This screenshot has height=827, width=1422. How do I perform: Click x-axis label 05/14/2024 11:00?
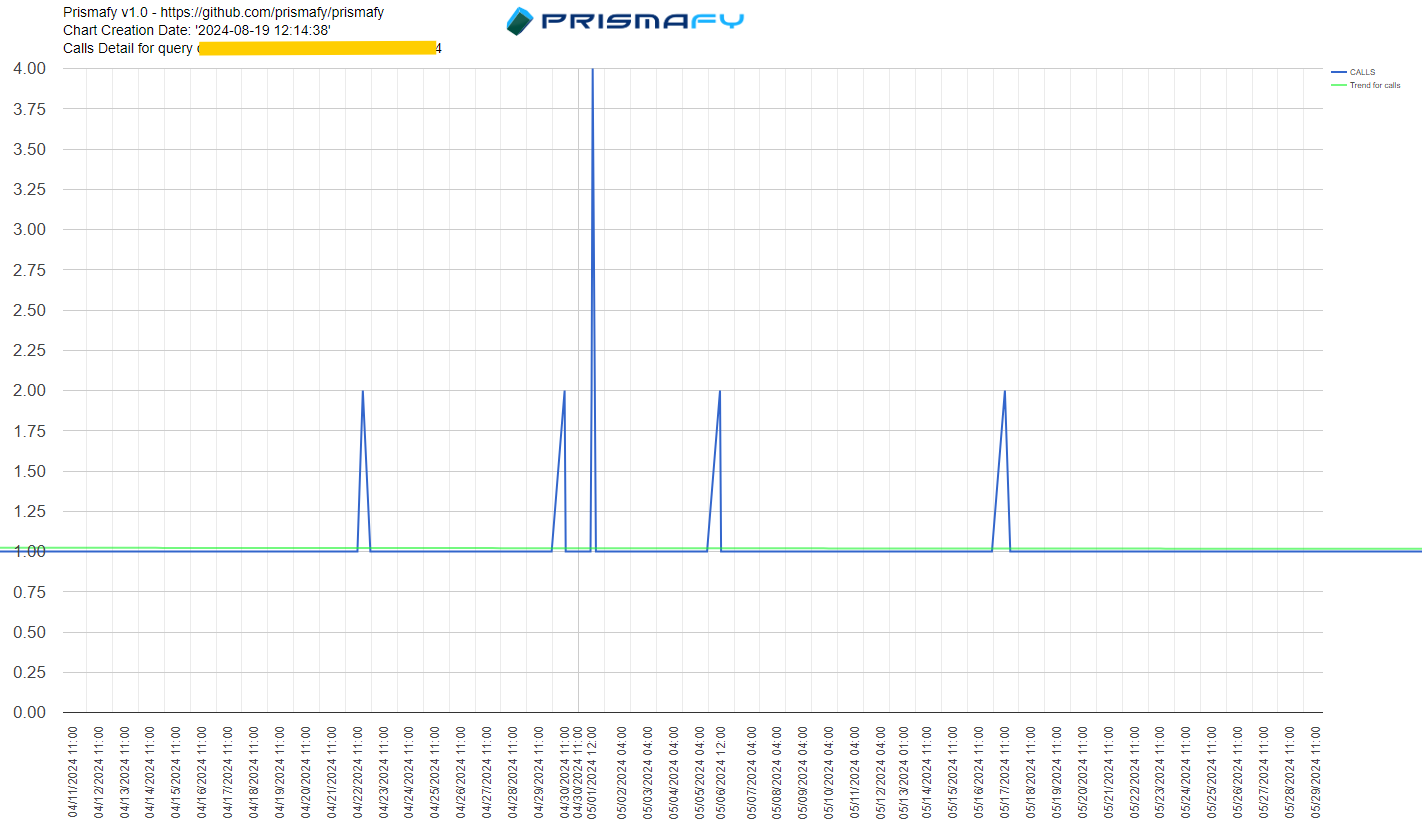pos(927,772)
